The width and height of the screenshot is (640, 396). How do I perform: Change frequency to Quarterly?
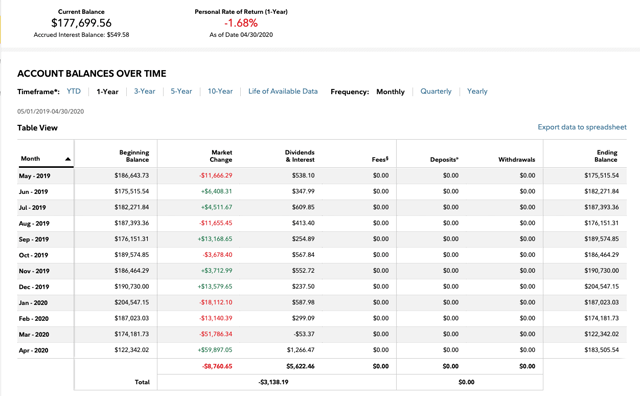pyautogui.click(x=436, y=91)
